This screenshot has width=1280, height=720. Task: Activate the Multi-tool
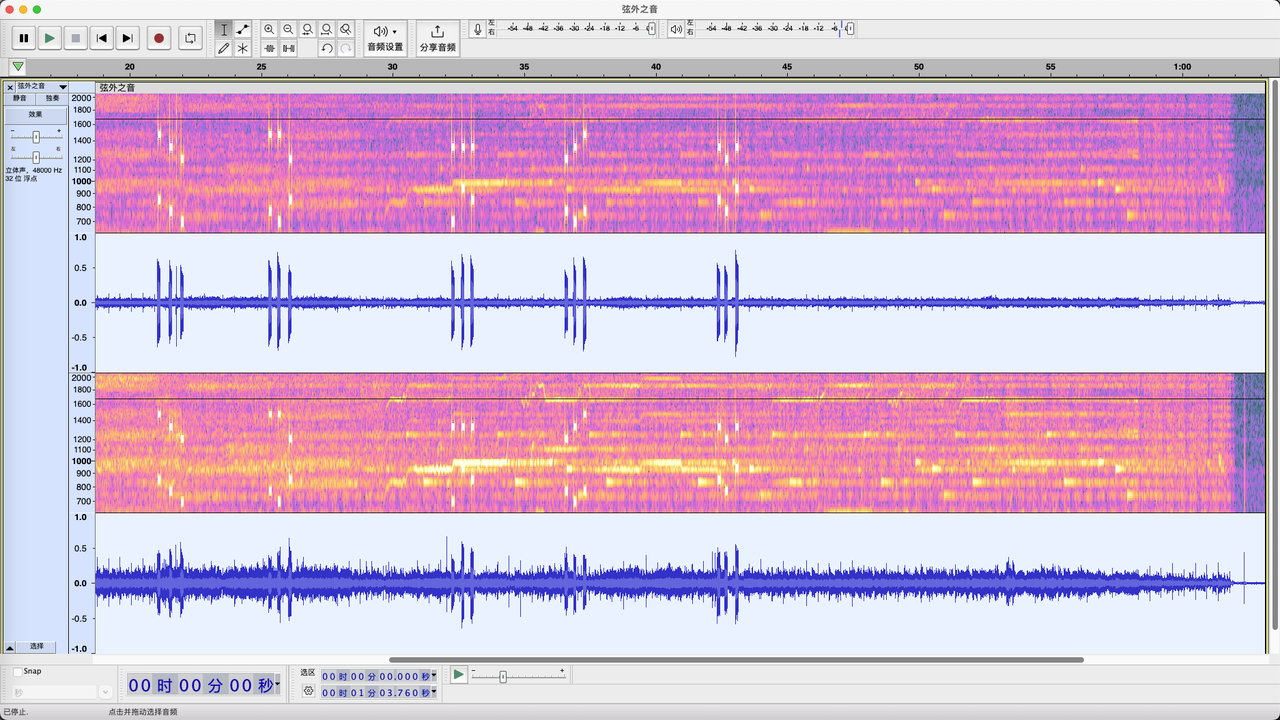click(x=242, y=48)
